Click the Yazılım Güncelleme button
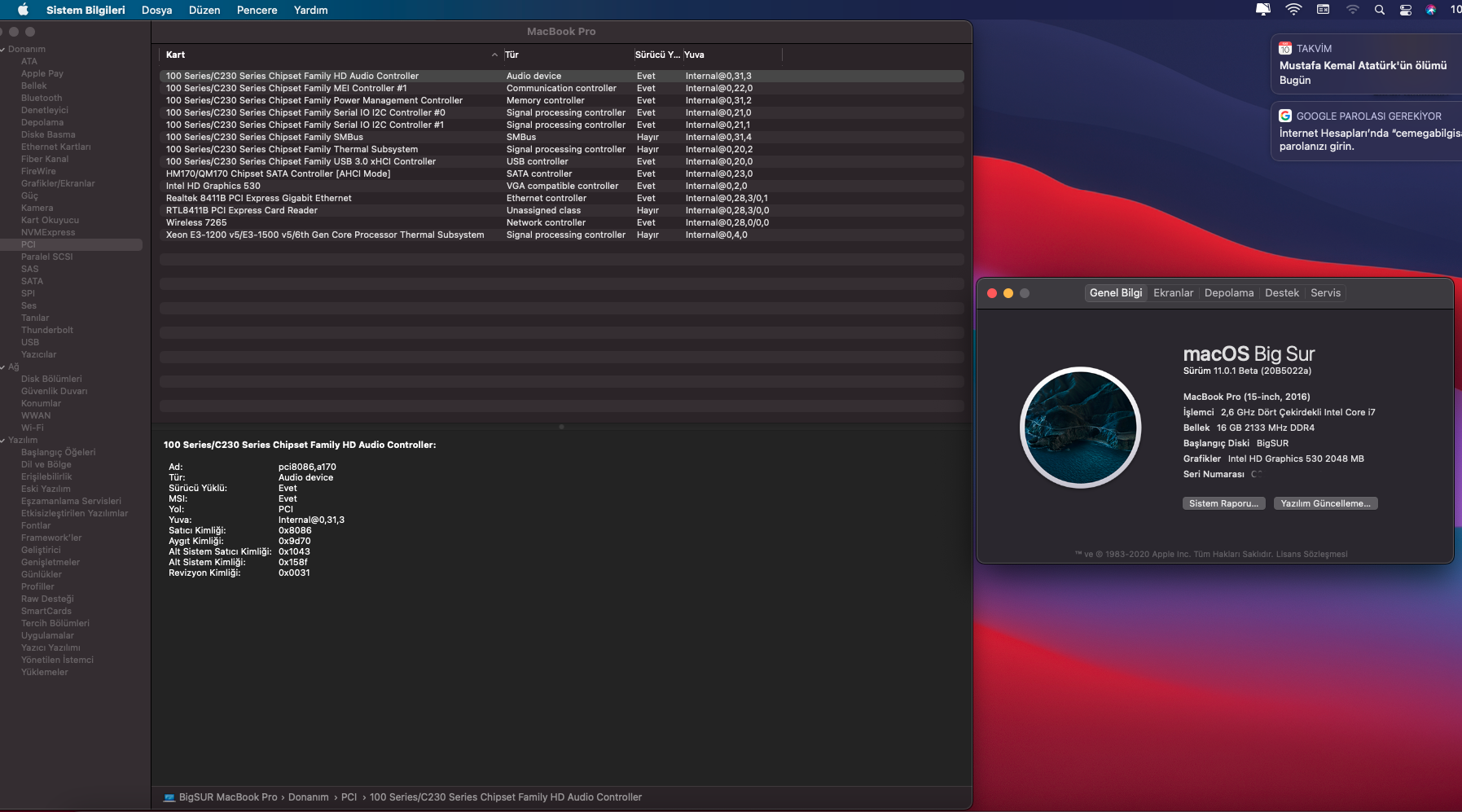This screenshot has height=812, width=1462. tap(1324, 503)
